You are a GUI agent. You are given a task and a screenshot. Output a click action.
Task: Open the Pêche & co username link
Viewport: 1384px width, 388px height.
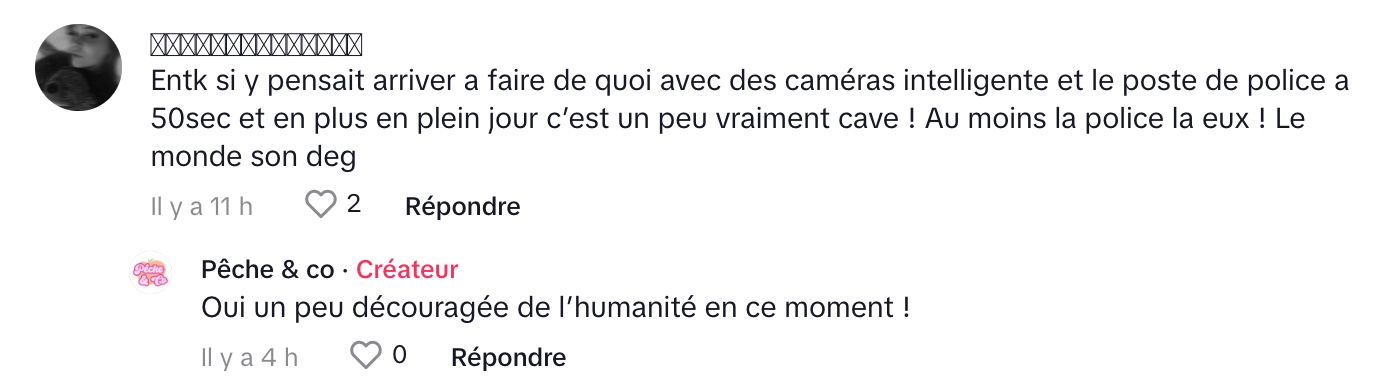click(267, 269)
